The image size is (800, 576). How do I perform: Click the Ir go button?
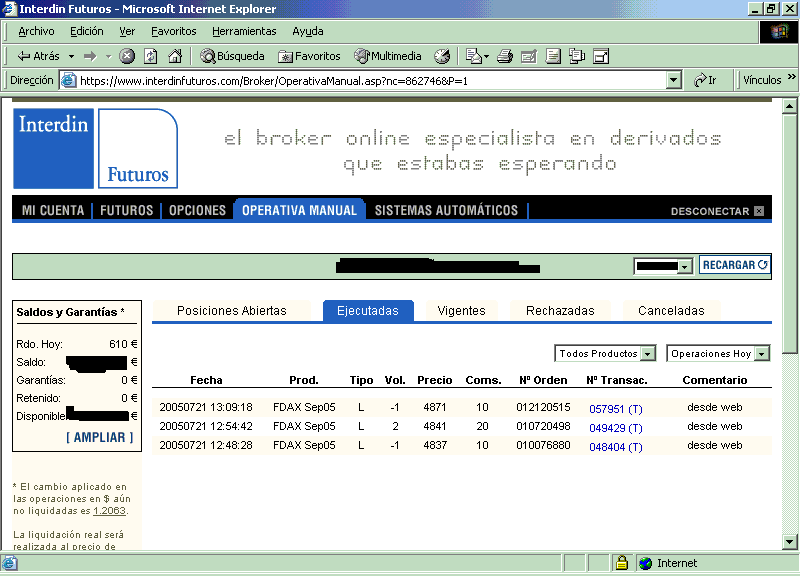coord(705,81)
